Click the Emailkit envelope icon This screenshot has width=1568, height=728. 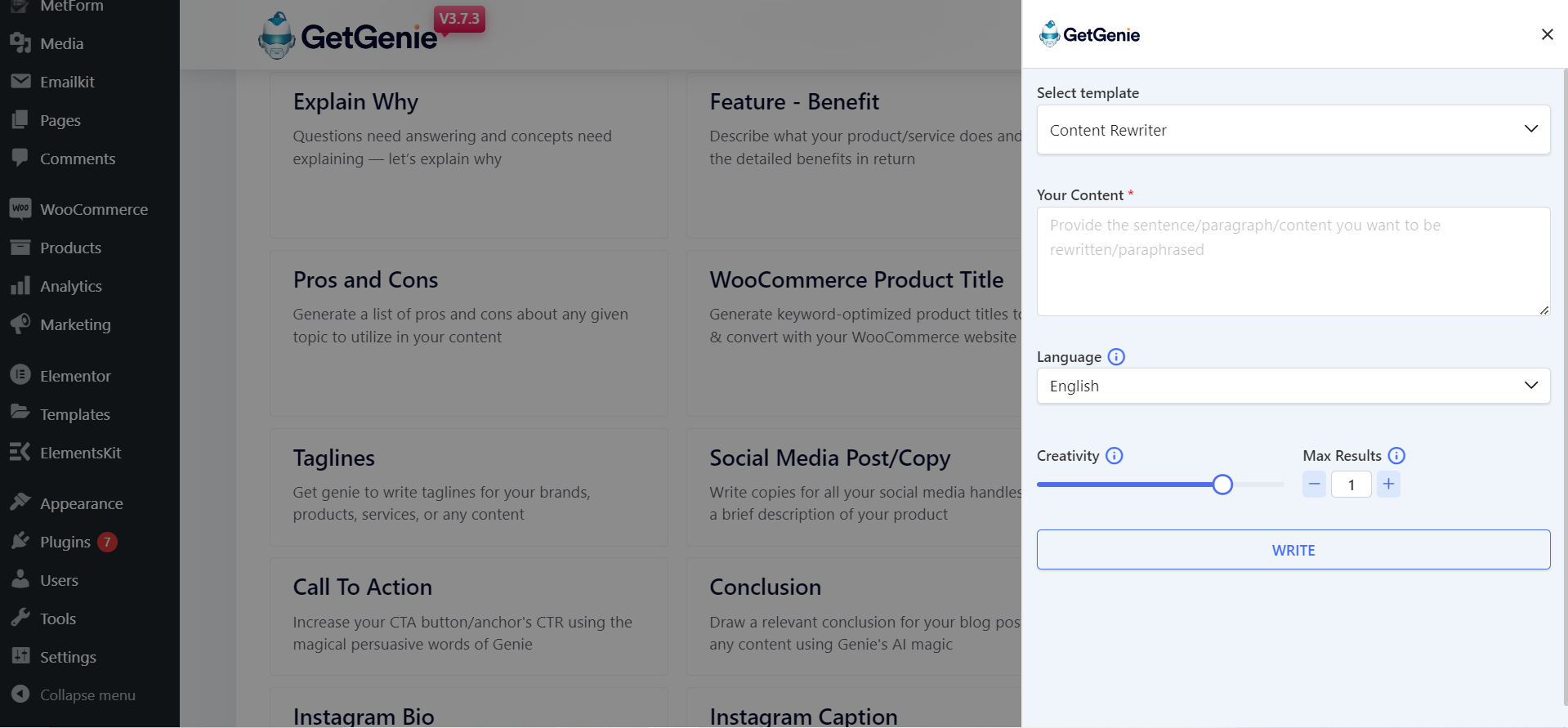[x=20, y=81]
